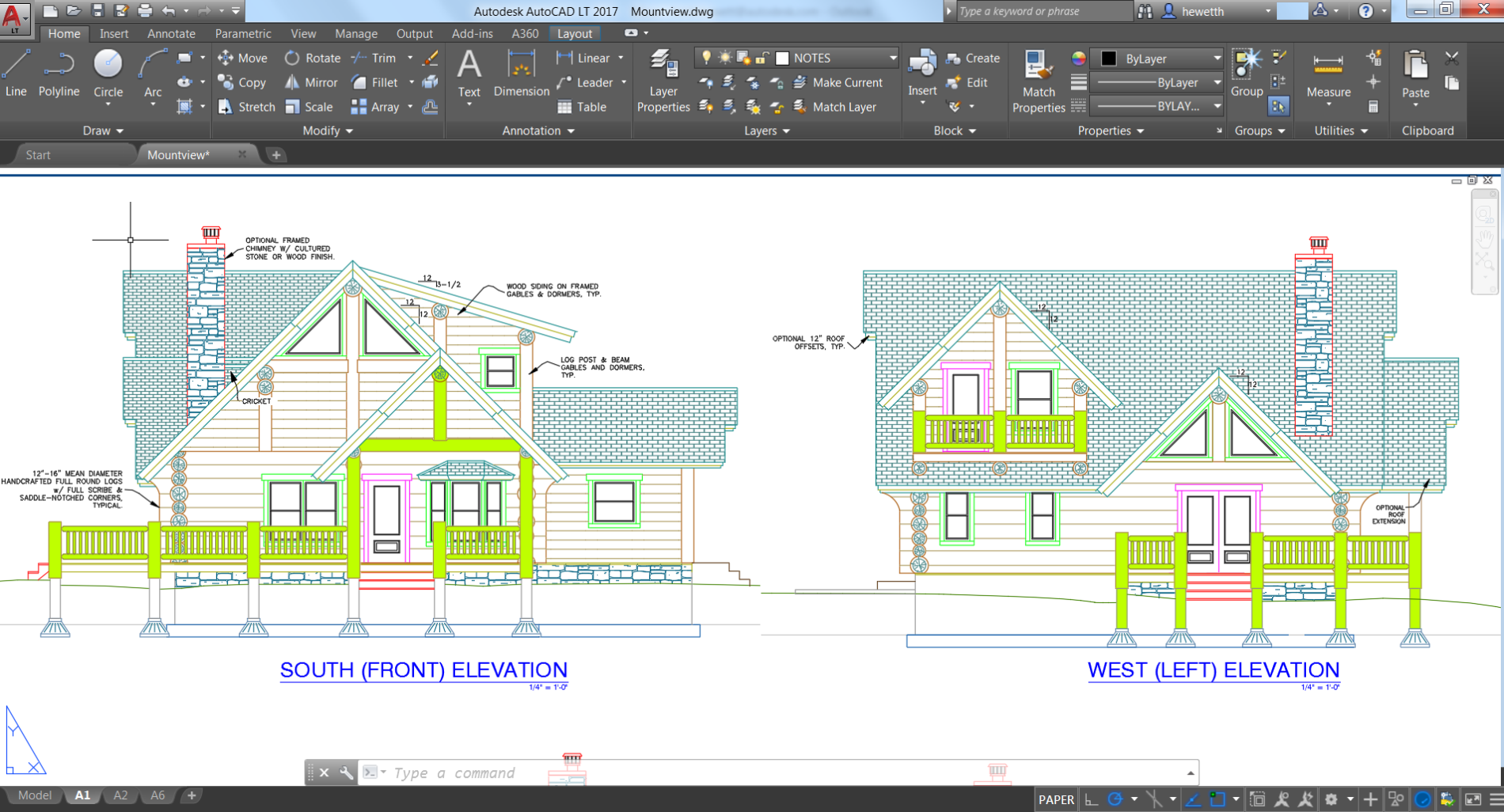The height and width of the screenshot is (812, 1504).
Task: Click Make Current layer button
Action: coord(838,82)
